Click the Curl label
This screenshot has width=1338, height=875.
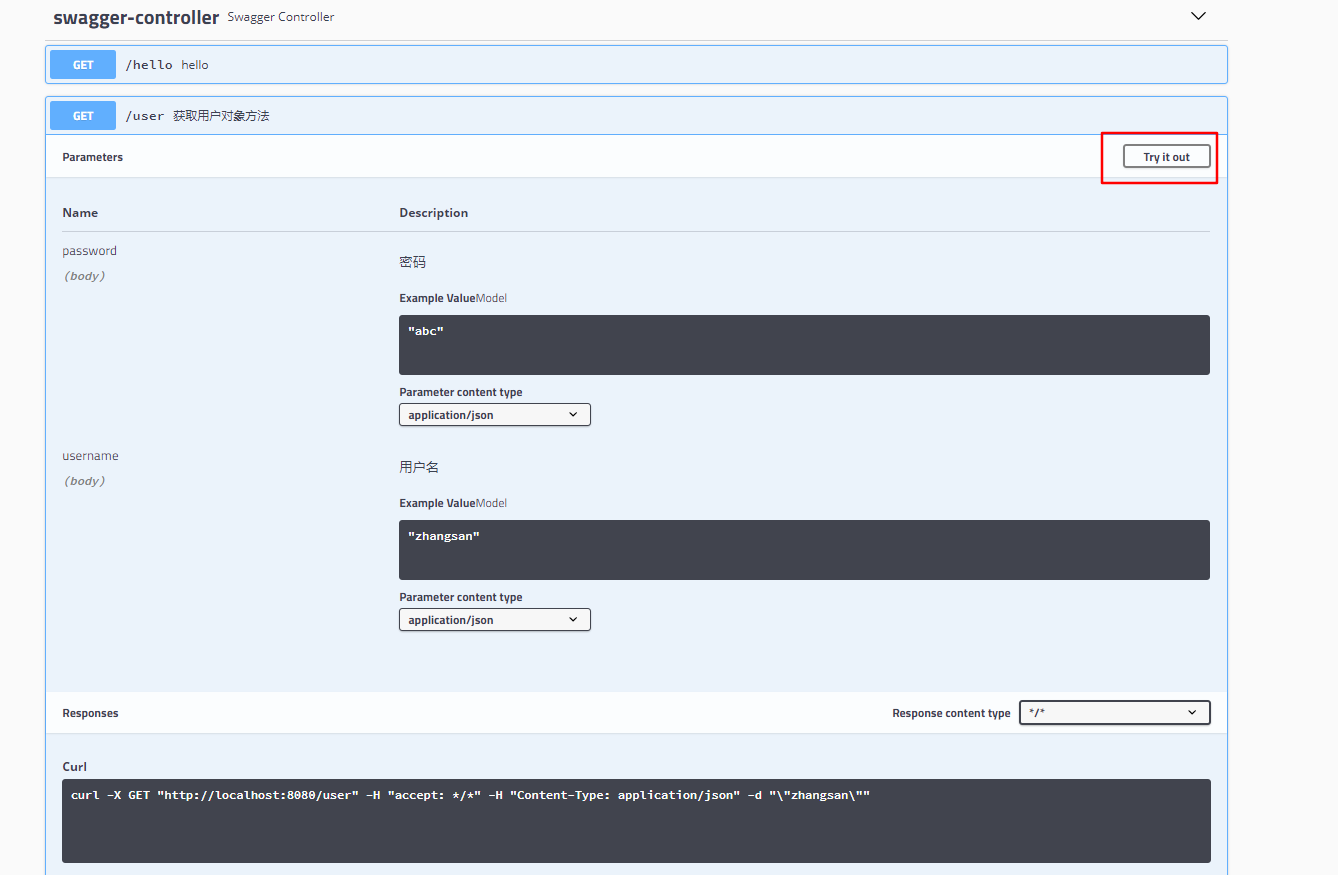pos(75,767)
